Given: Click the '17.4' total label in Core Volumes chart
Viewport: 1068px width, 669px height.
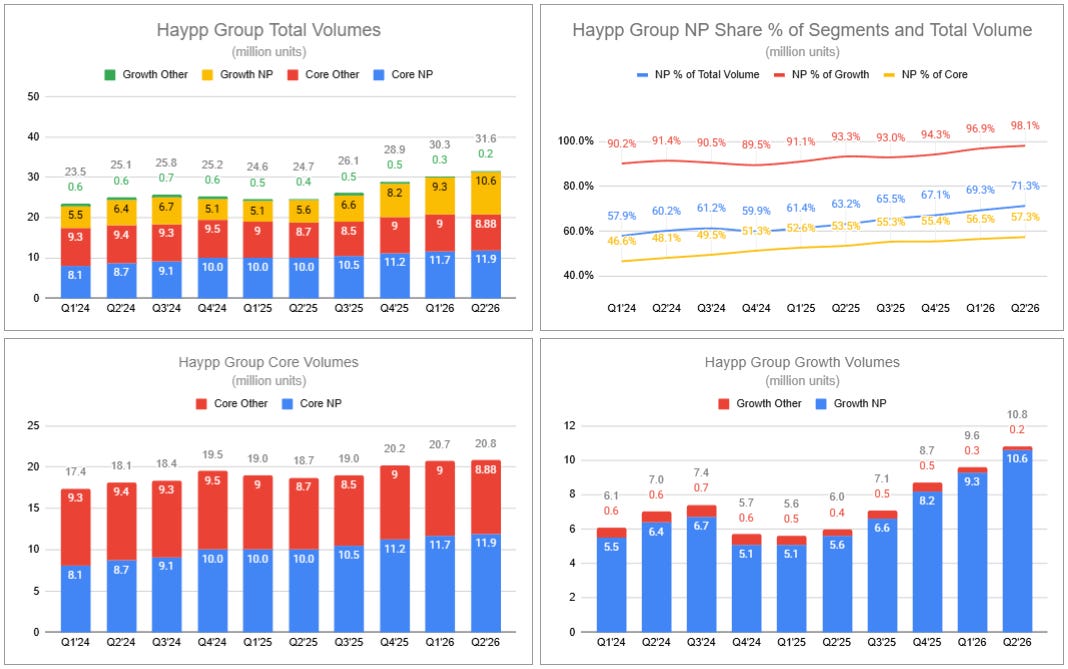Looking at the screenshot, I should [x=75, y=472].
